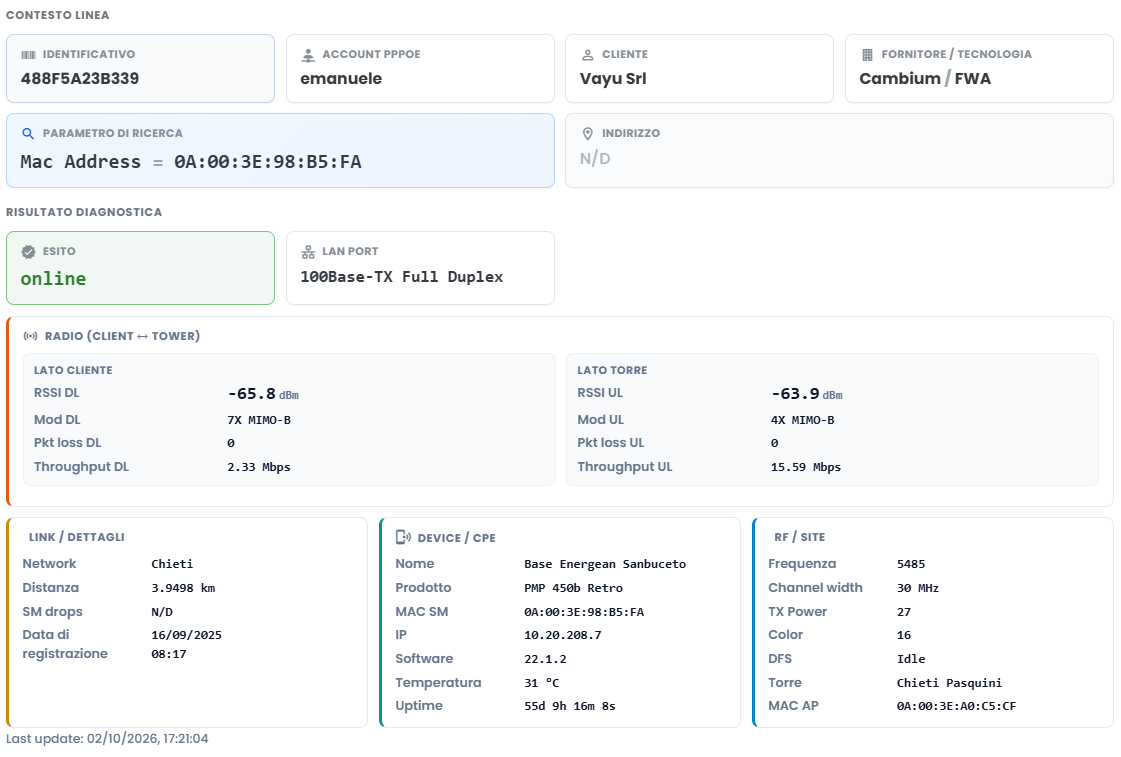Click the Pkt loss UL value 0

(774, 443)
